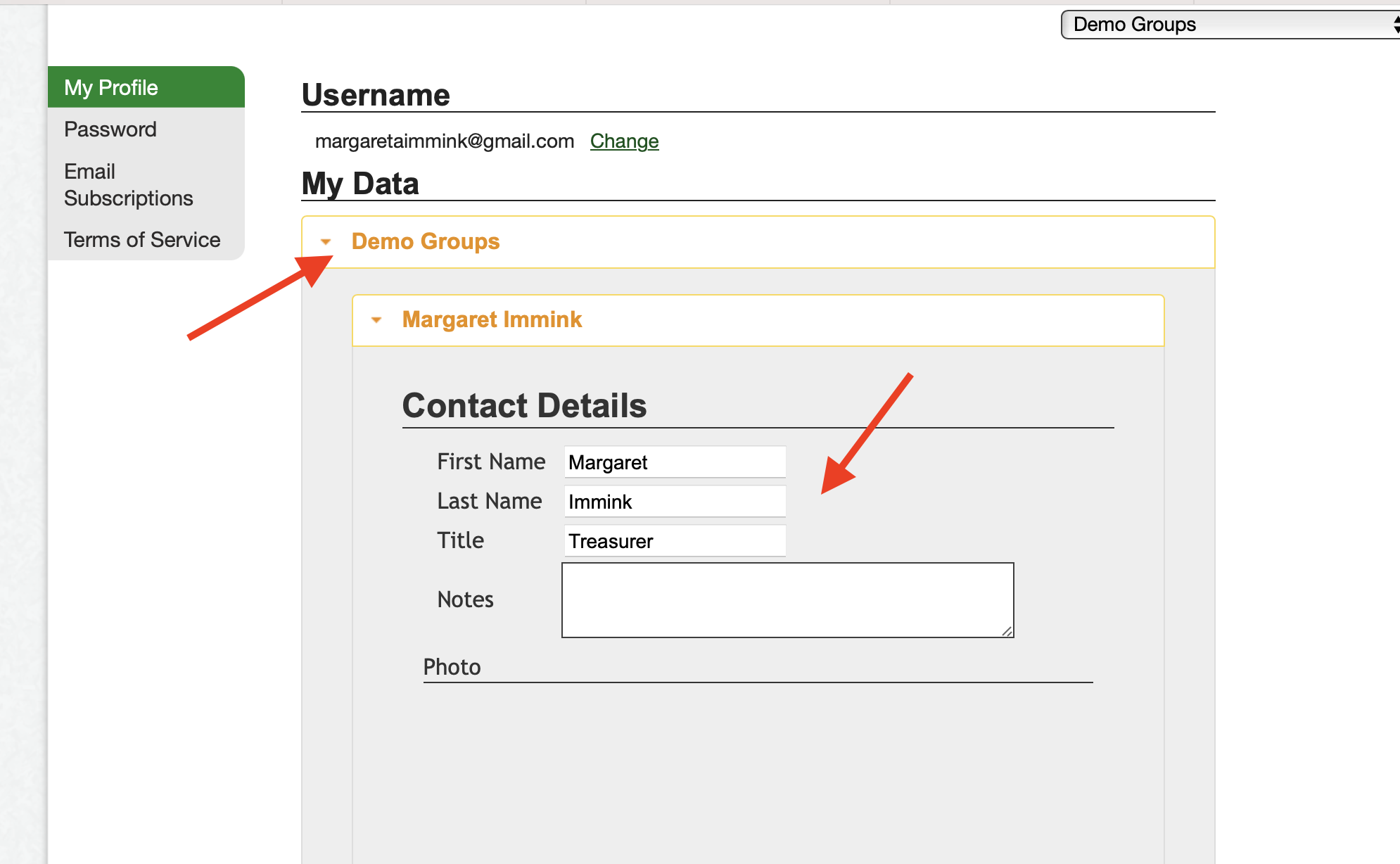The image size is (1400, 864).
Task: View the Terms of Service
Action: tap(141, 239)
